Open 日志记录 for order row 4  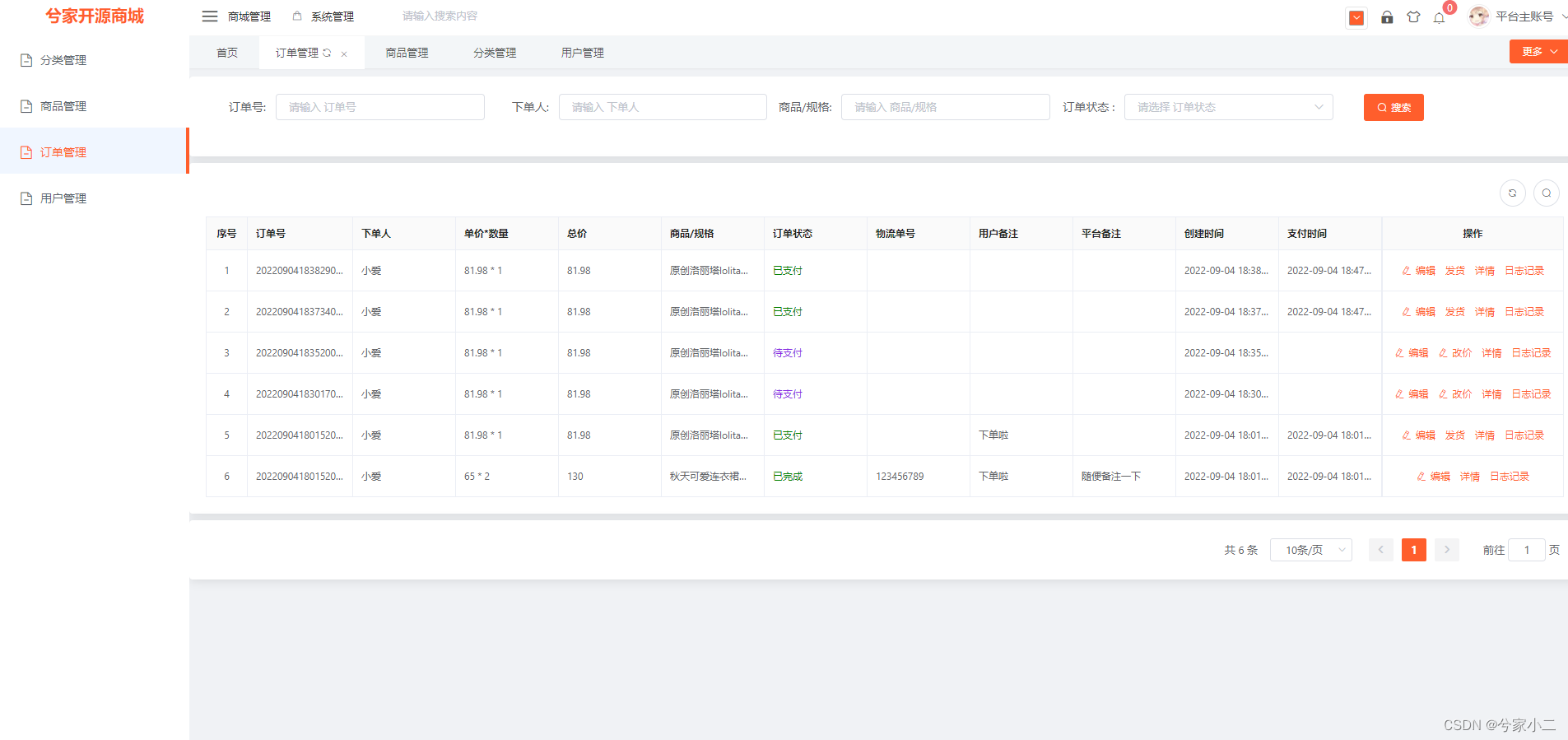pos(1531,394)
